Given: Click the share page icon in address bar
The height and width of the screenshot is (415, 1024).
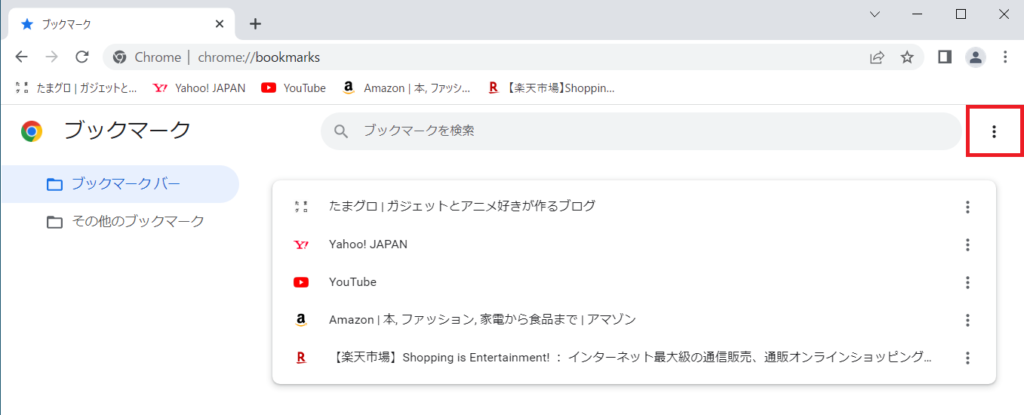Looking at the screenshot, I should pyautogui.click(x=877, y=57).
